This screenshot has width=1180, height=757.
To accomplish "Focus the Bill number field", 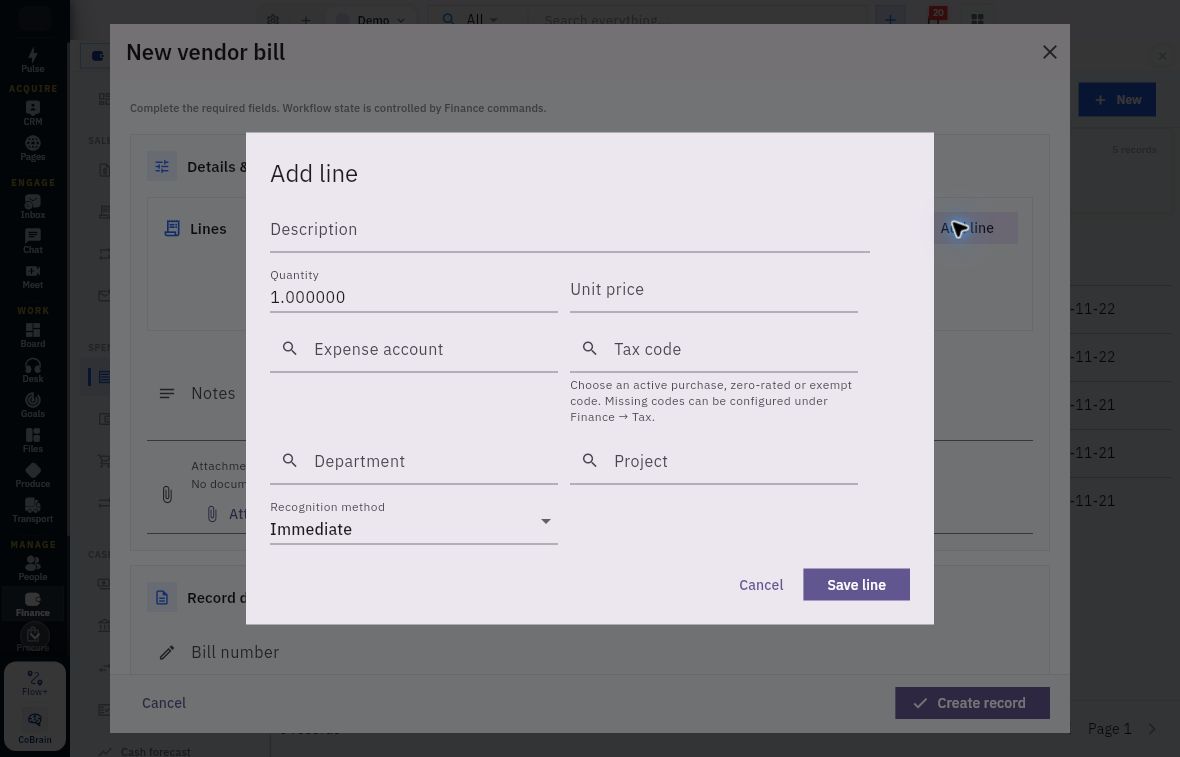I will click(x=589, y=652).
